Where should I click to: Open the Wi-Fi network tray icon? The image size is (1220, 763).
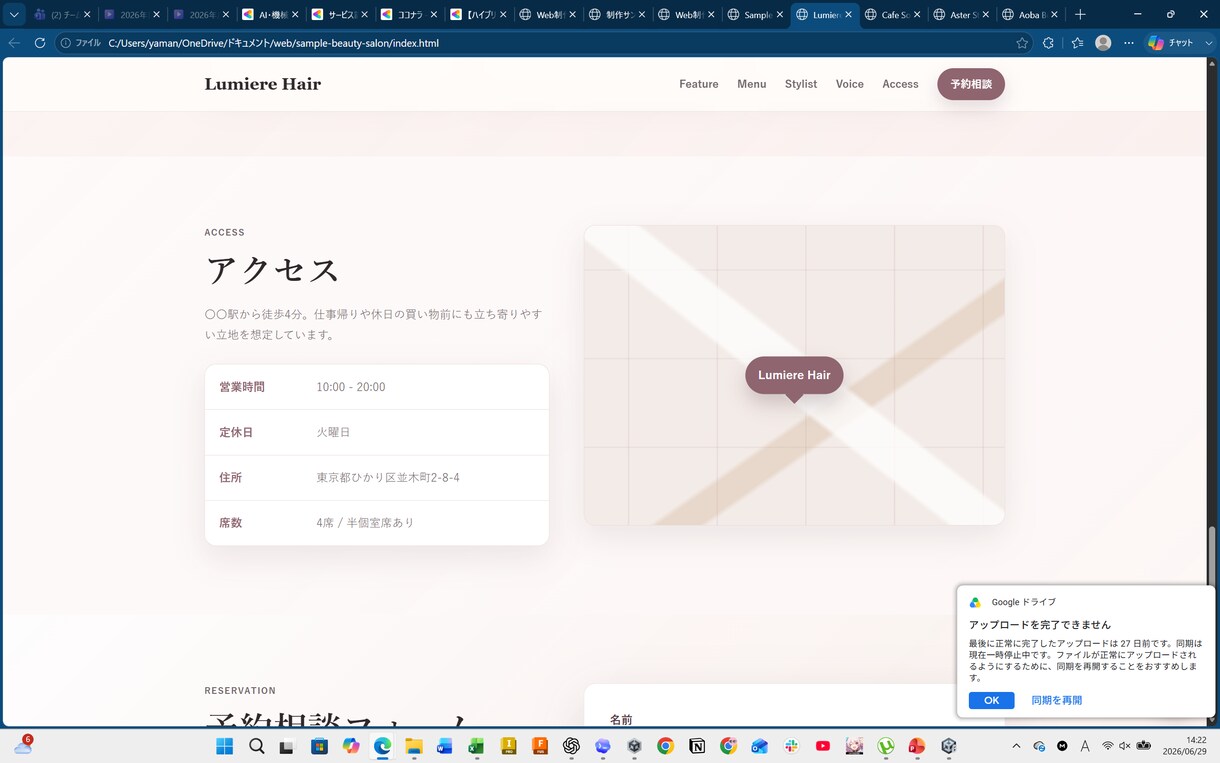click(x=1108, y=746)
